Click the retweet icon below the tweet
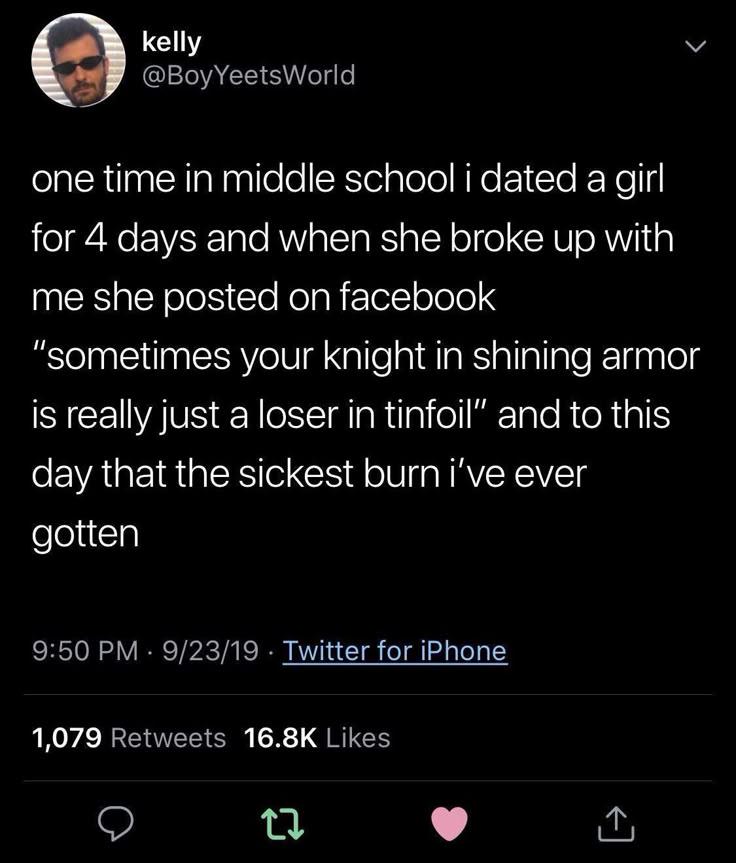The image size is (736, 863). pyautogui.click(x=284, y=823)
